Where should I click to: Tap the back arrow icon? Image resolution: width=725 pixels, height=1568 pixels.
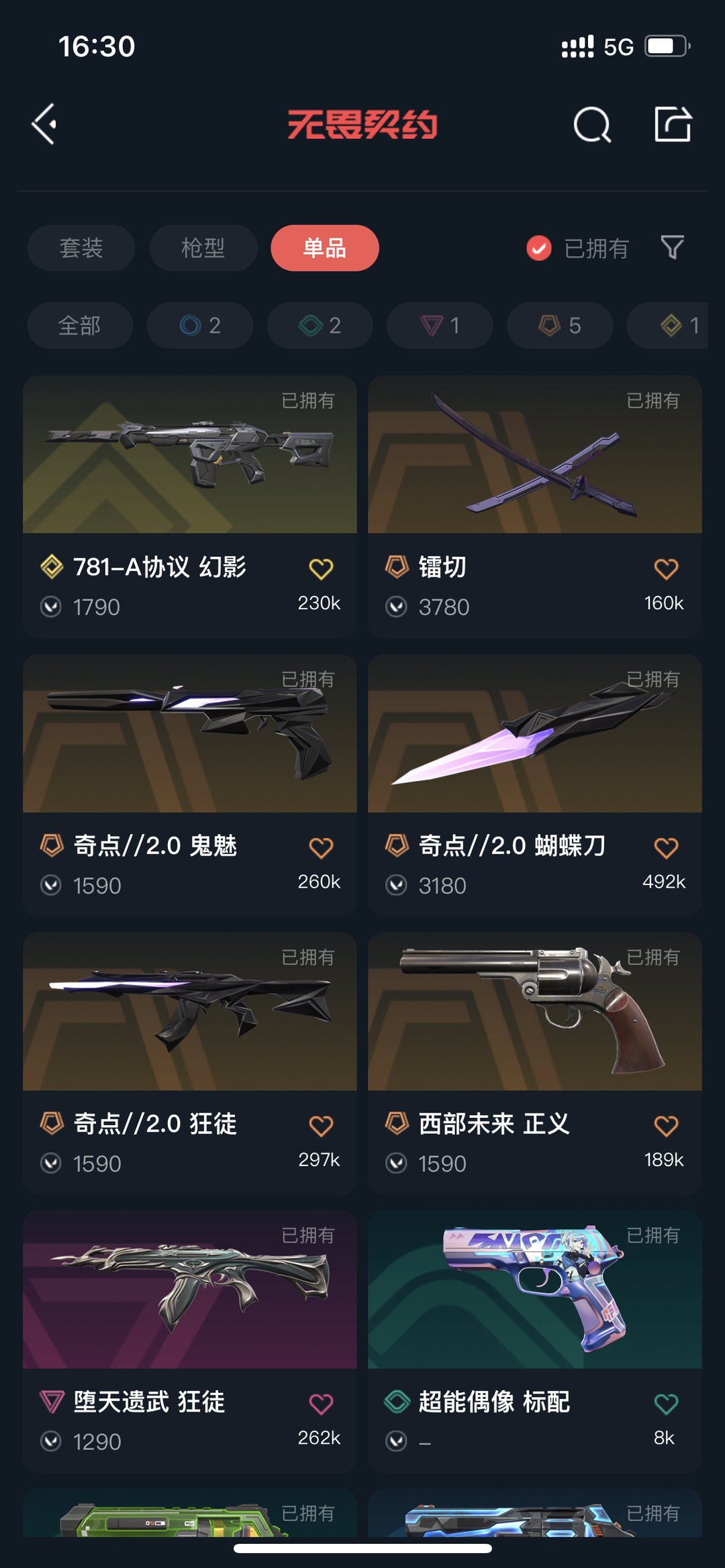pyautogui.click(x=44, y=124)
